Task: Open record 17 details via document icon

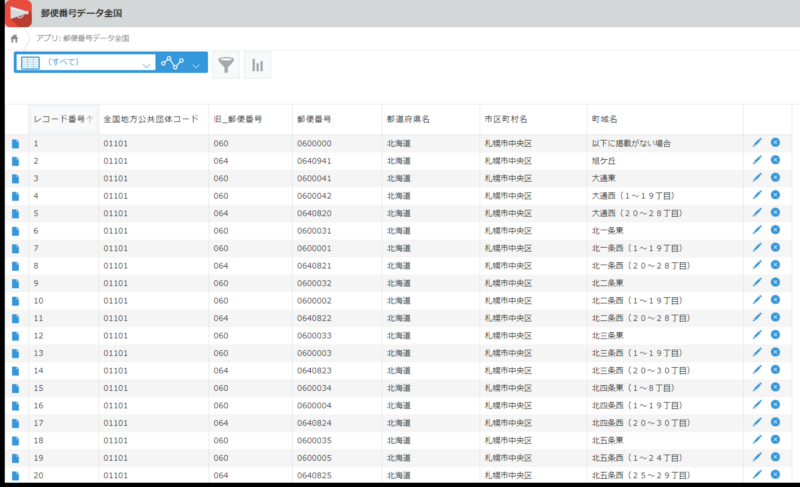Action: point(15,422)
